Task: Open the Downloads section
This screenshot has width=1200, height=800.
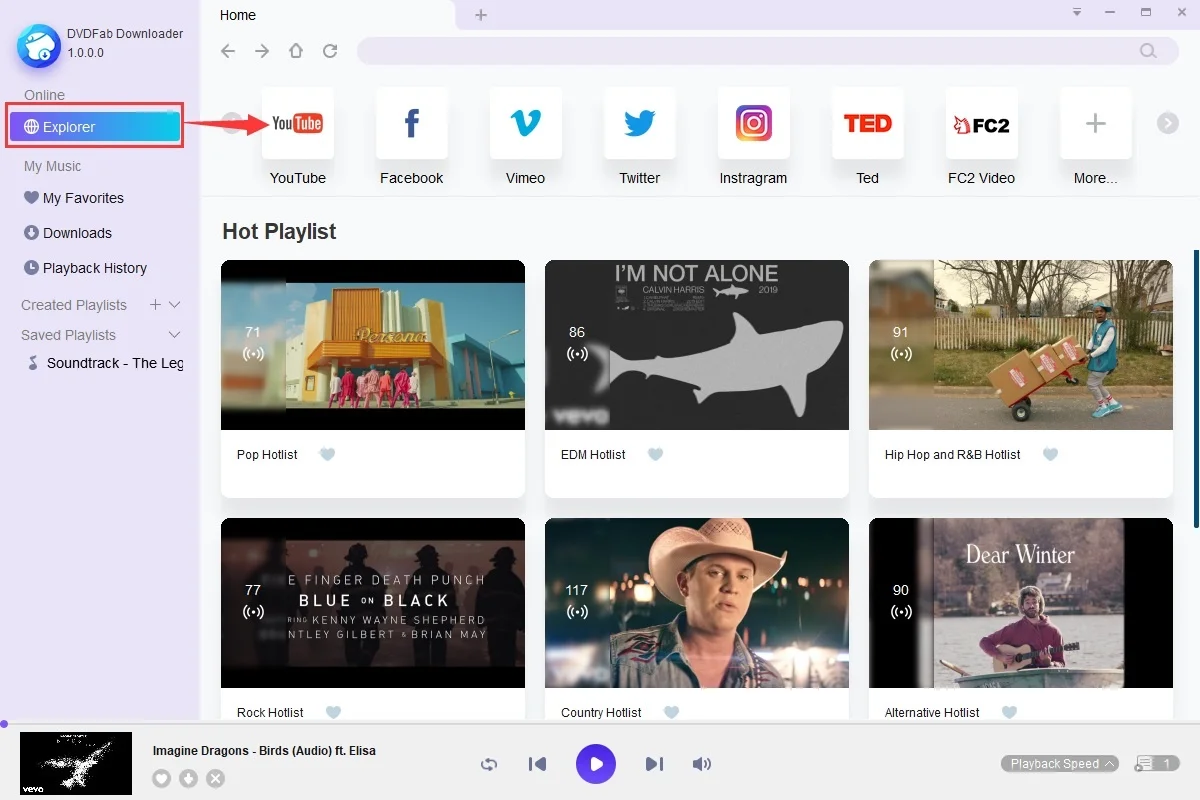Action: click(75, 232)
